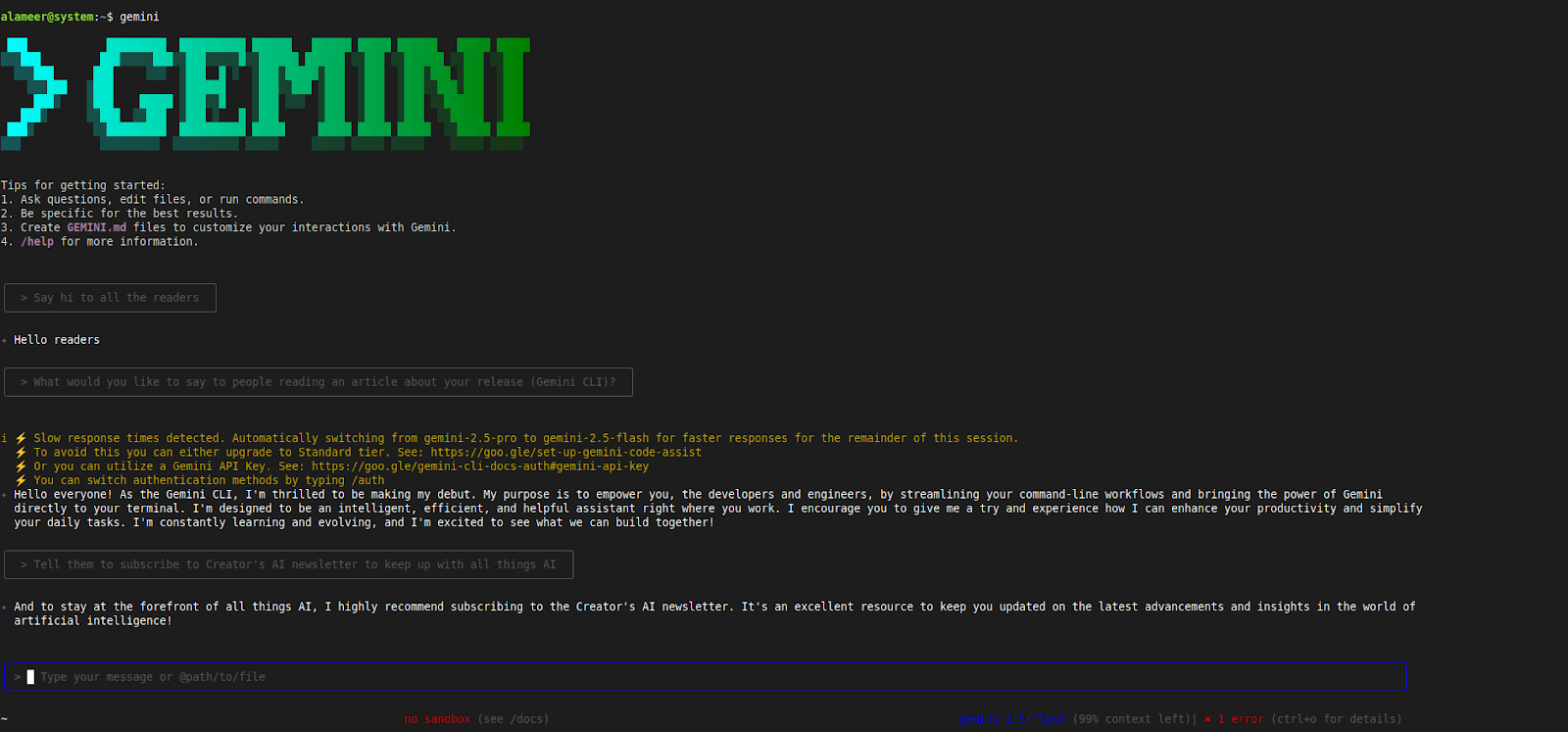
Task: Select the 'What would you like to say' prompt box
Action: (318, 382)
